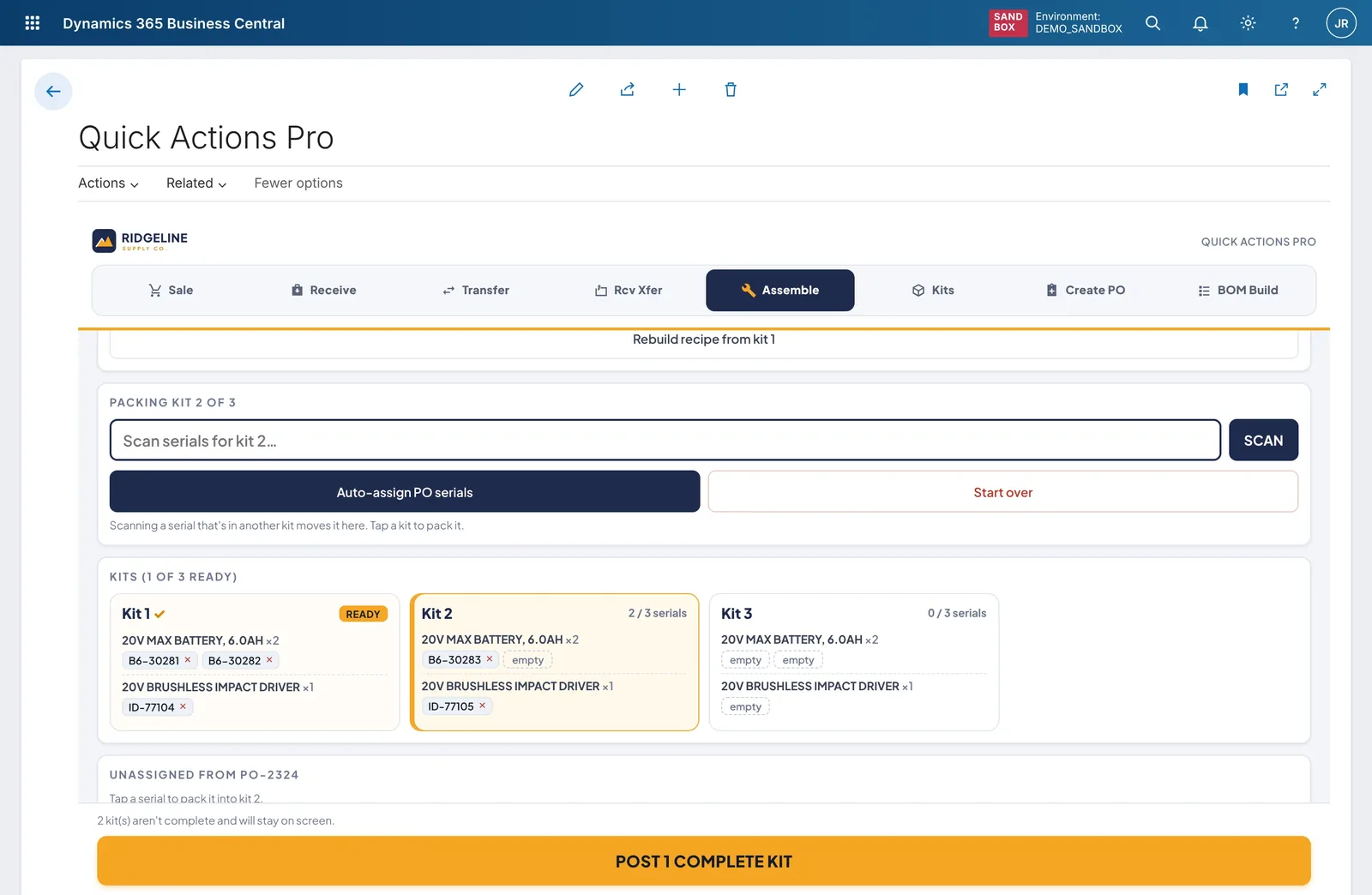
Task: Click Rebuild recipe from kit 1
Action: [x=704, y=341]
